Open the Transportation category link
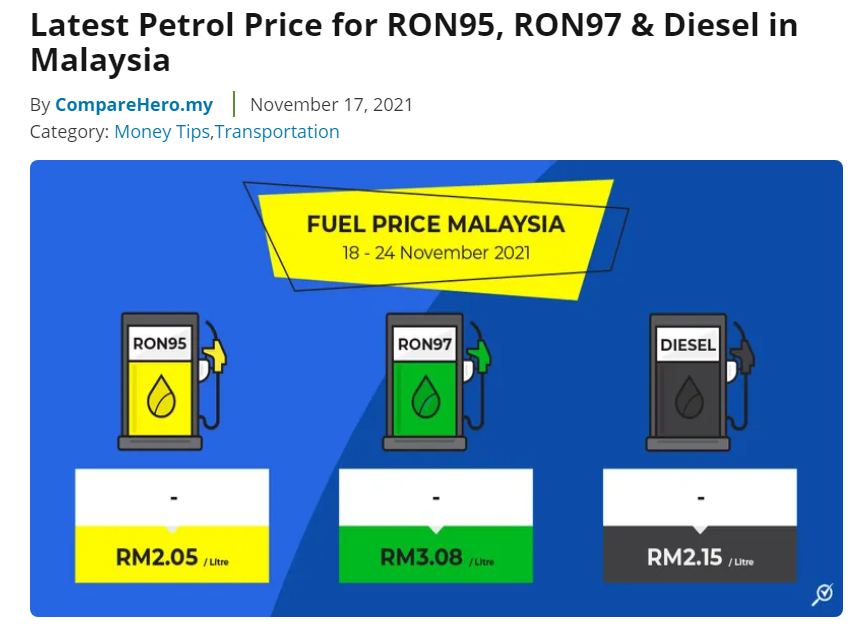Image resolution: width=855 pixels, height=631 pixels. click(277, 131)
